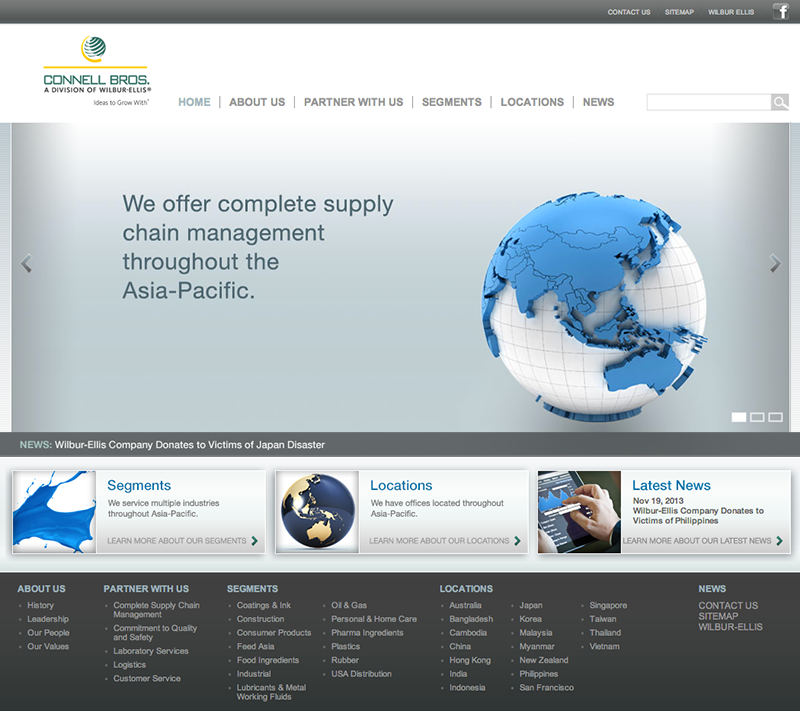Open Feed Asia footer link

click(x=256, y=647)
